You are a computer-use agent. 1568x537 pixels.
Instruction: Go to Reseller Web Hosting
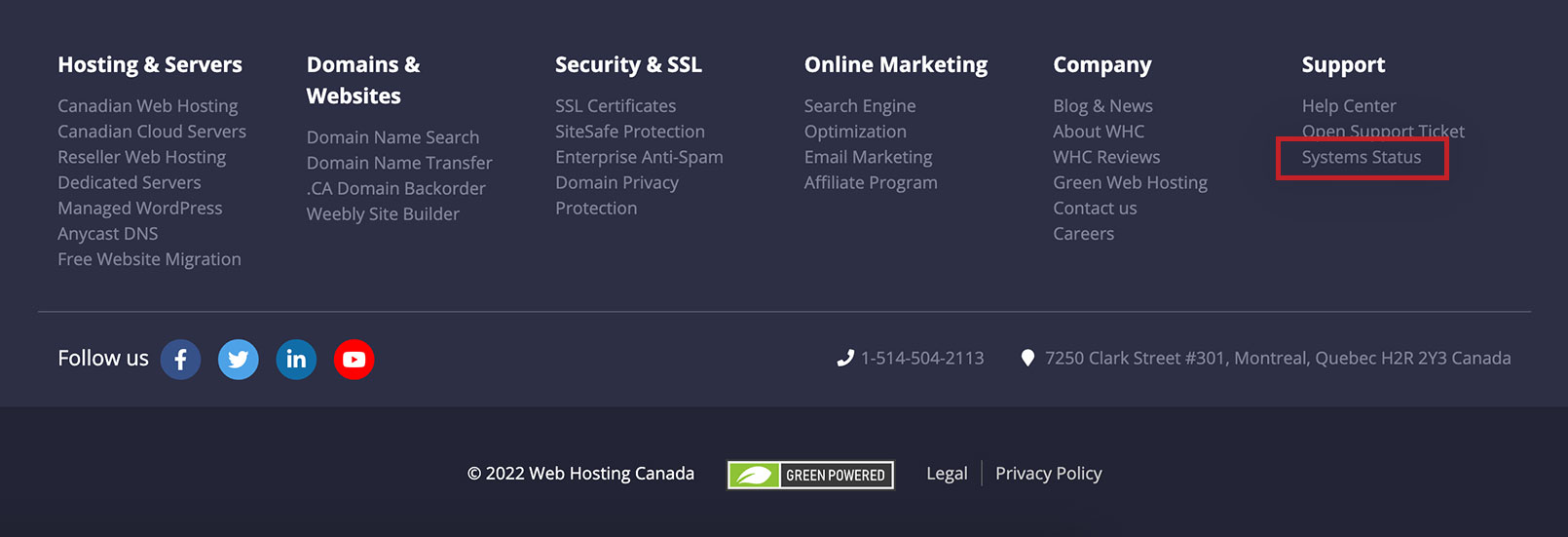pyautogui.click(x=141, y=157)
